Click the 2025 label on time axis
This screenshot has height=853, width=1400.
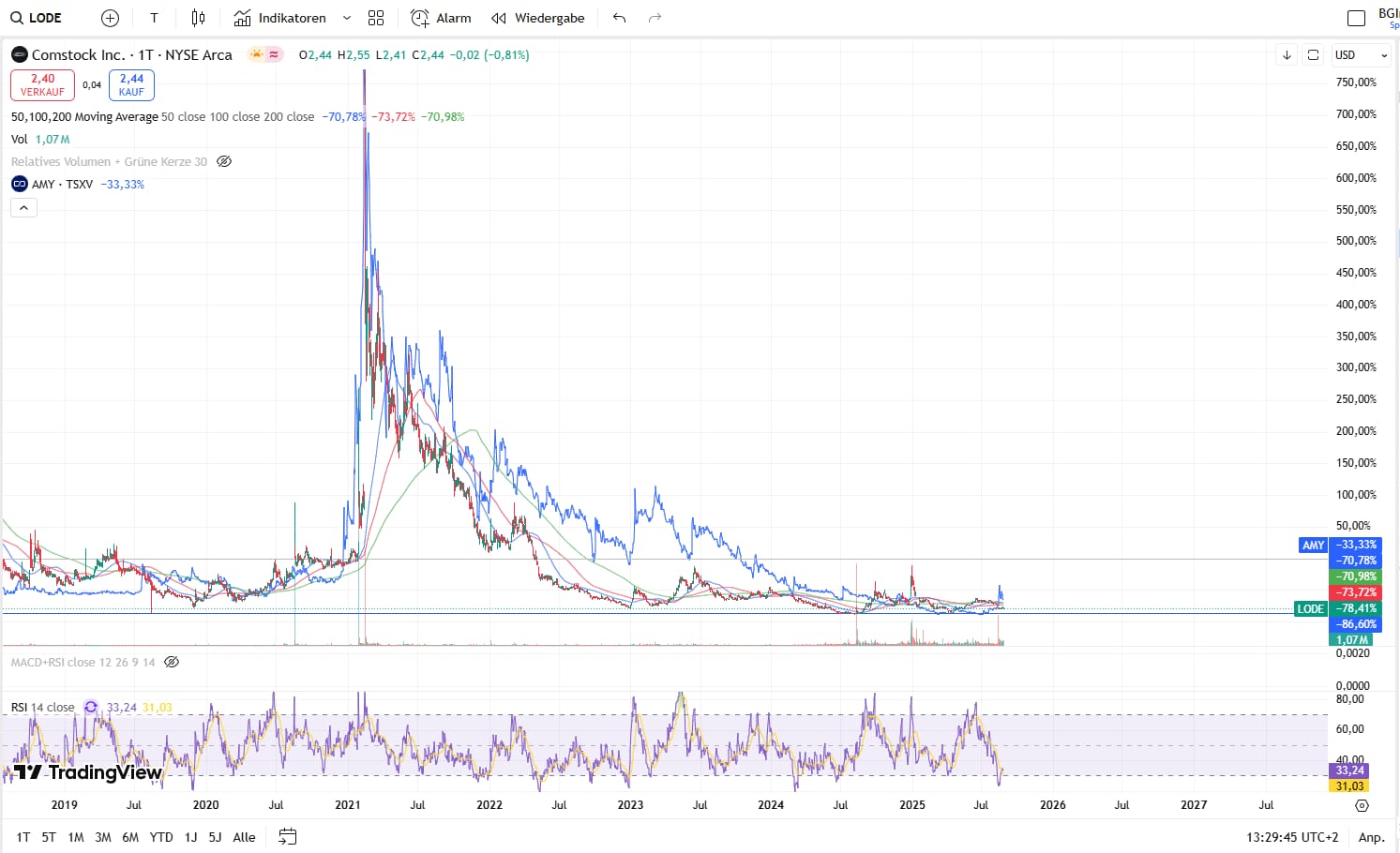912,805
